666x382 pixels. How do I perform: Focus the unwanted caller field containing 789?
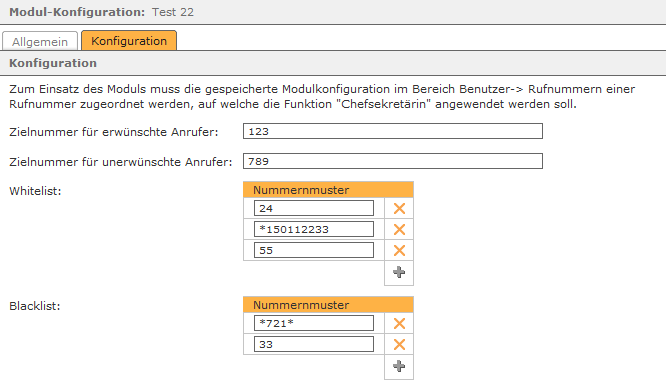click(x=393, y=161)
